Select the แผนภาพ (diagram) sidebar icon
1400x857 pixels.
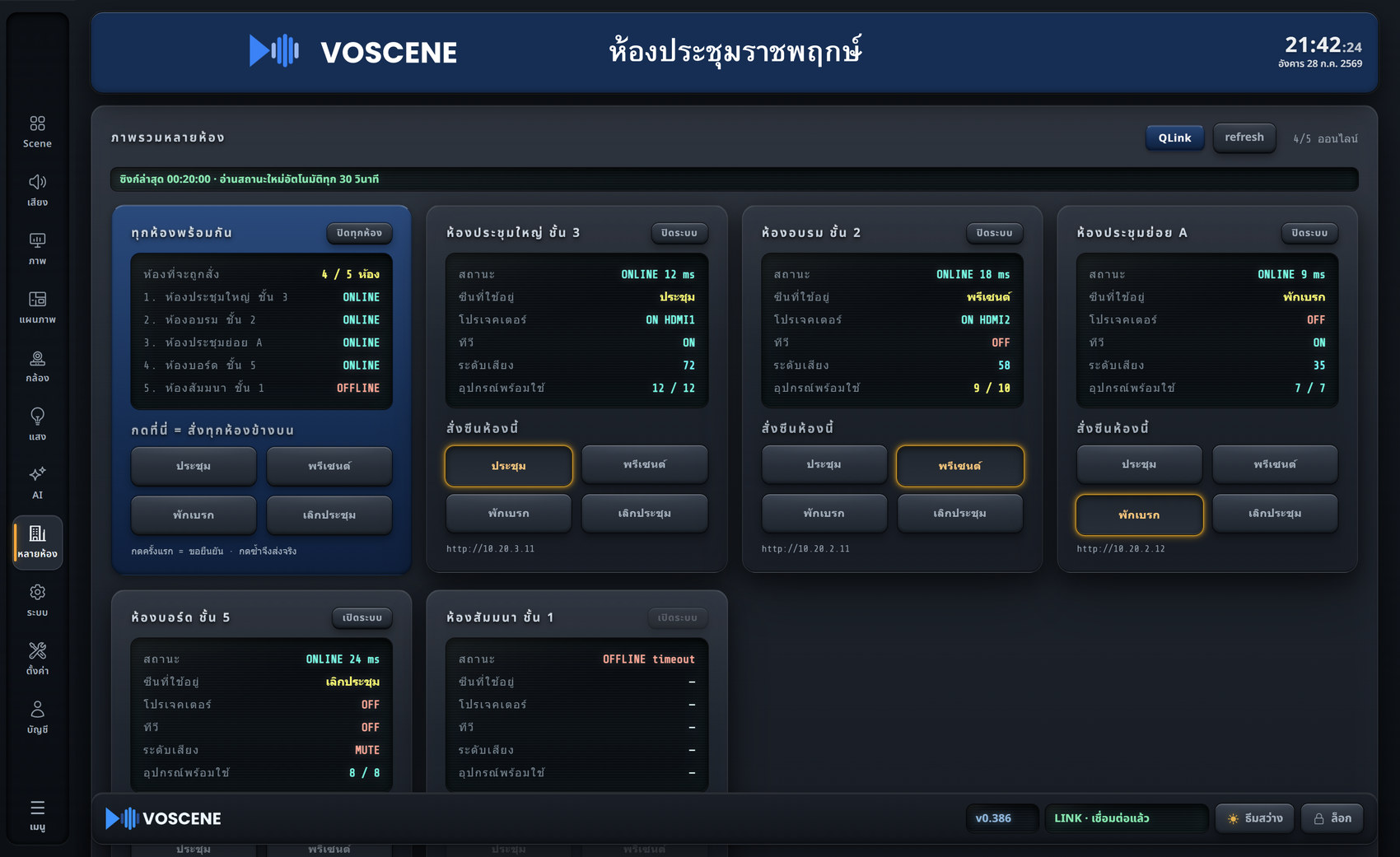pos(37,307)
